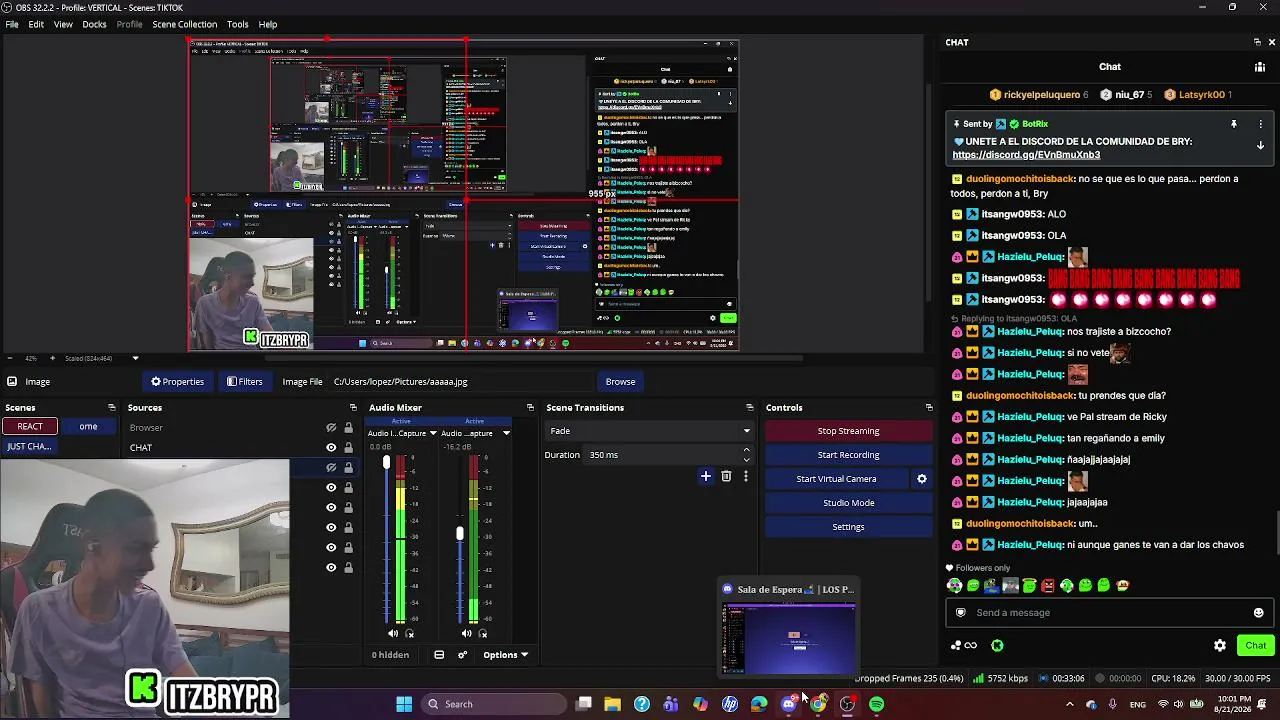Open the audio mixer Options dropdown
This screenshot has width=1280, height=720.
[x=505, y=655]
